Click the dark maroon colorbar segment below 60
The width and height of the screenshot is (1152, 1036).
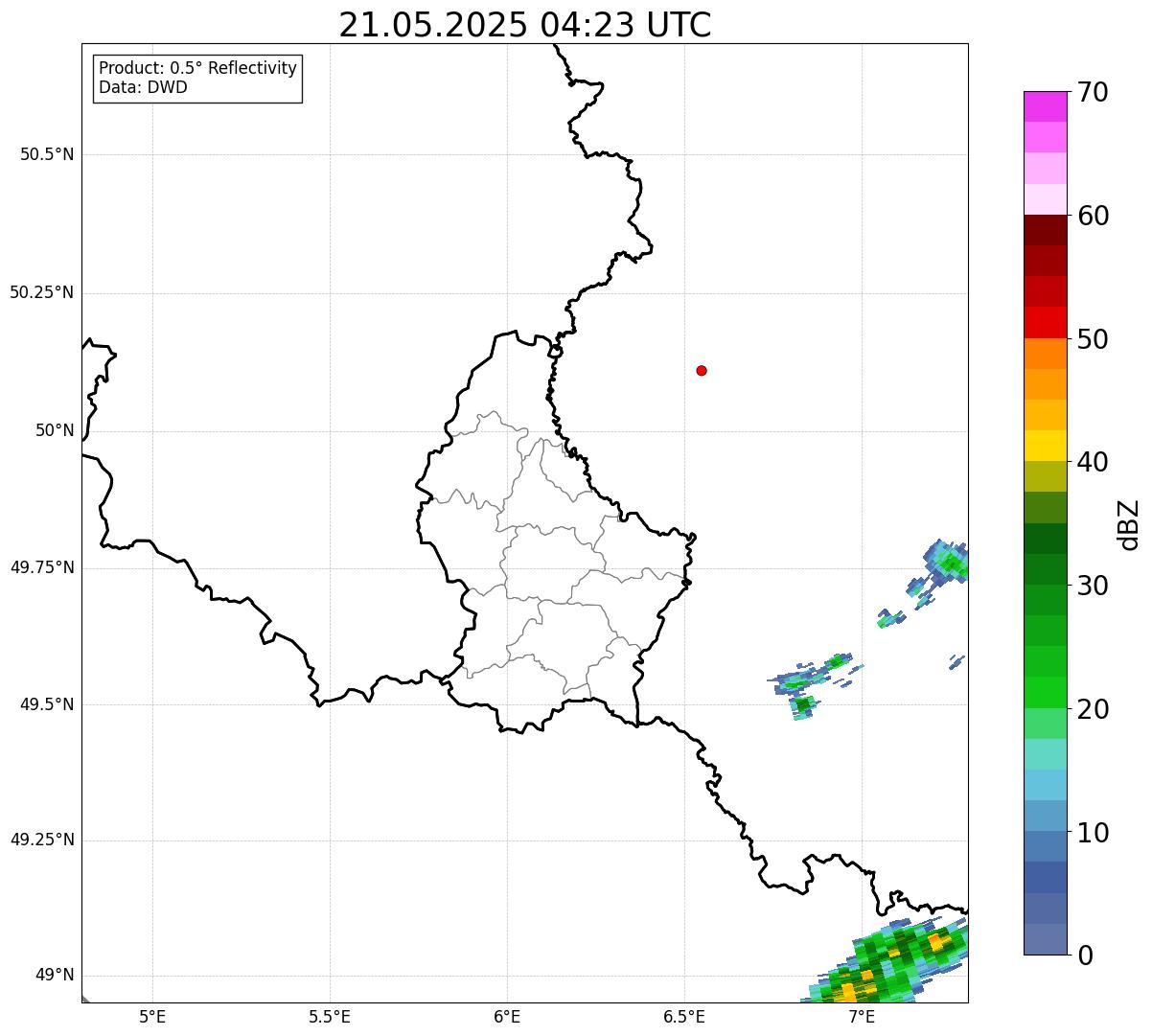pos(1045,230)
